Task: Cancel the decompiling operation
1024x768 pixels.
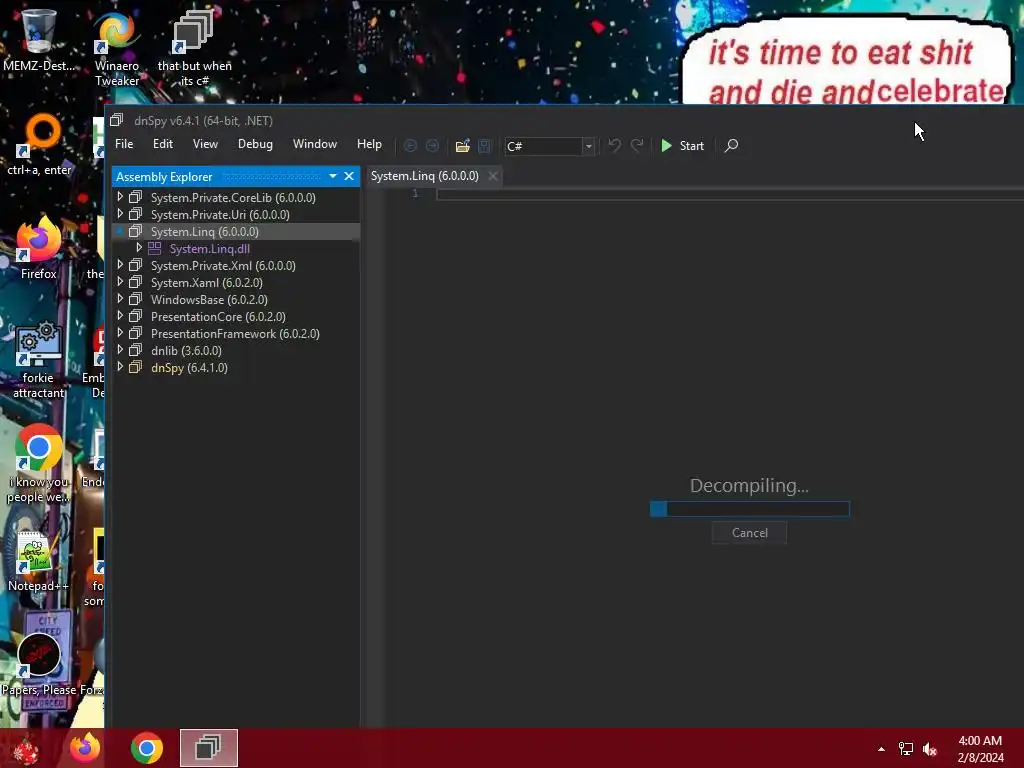Action: (750, 533)
